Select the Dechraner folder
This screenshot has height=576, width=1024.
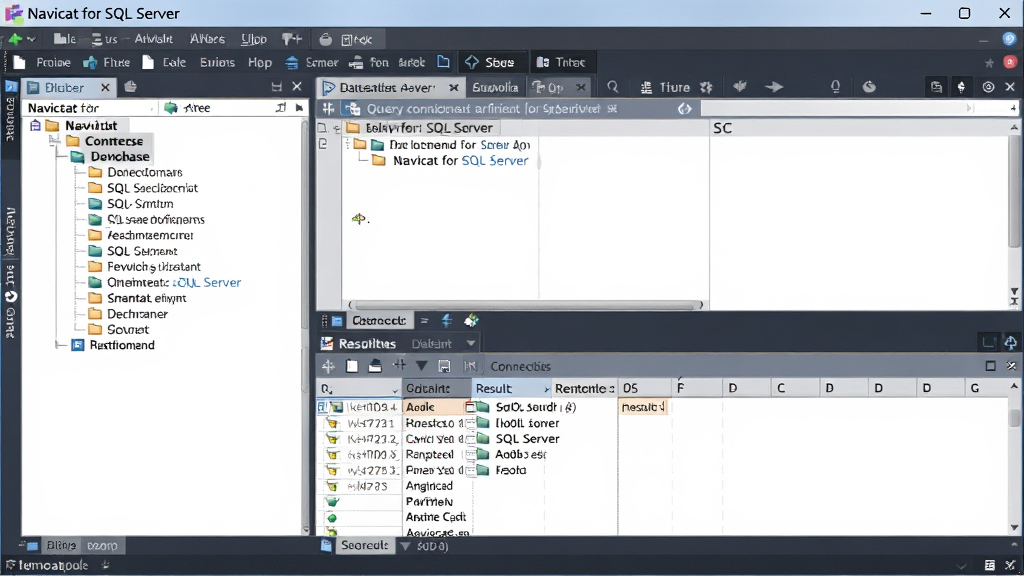[x=137, y=313]
